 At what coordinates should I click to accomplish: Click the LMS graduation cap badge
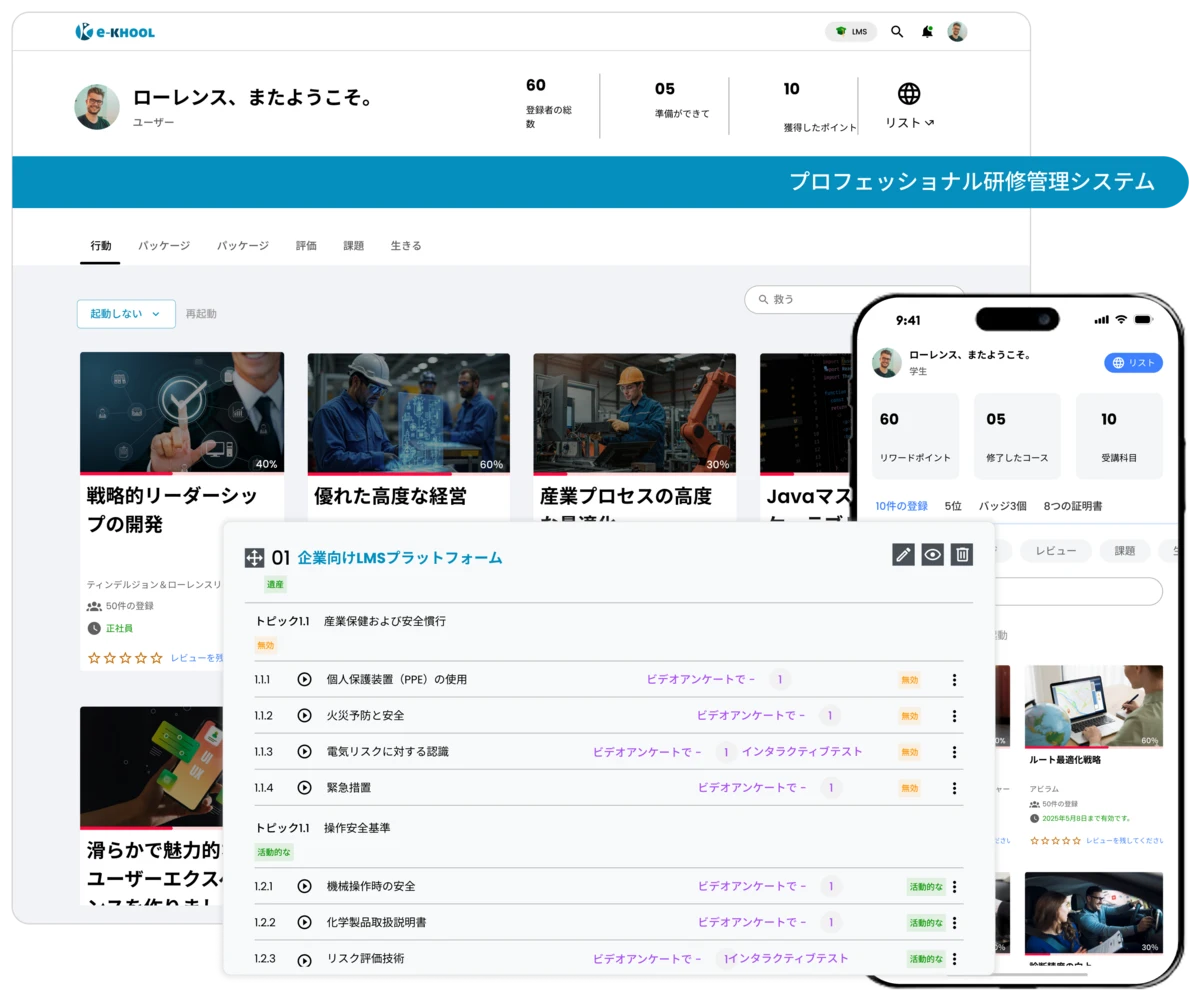(851, 31)
